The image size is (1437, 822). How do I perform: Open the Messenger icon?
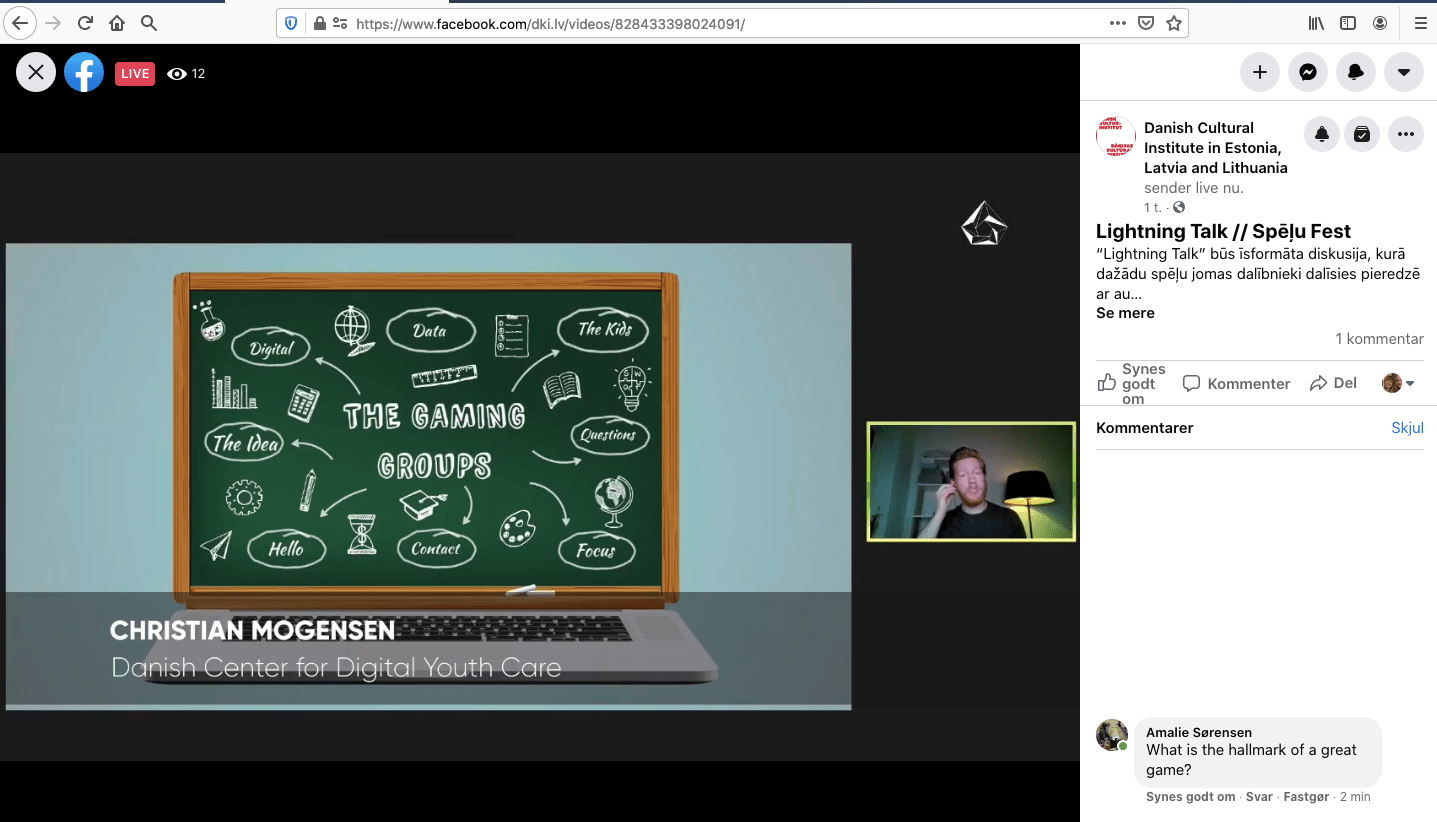tap(1307, 72)
